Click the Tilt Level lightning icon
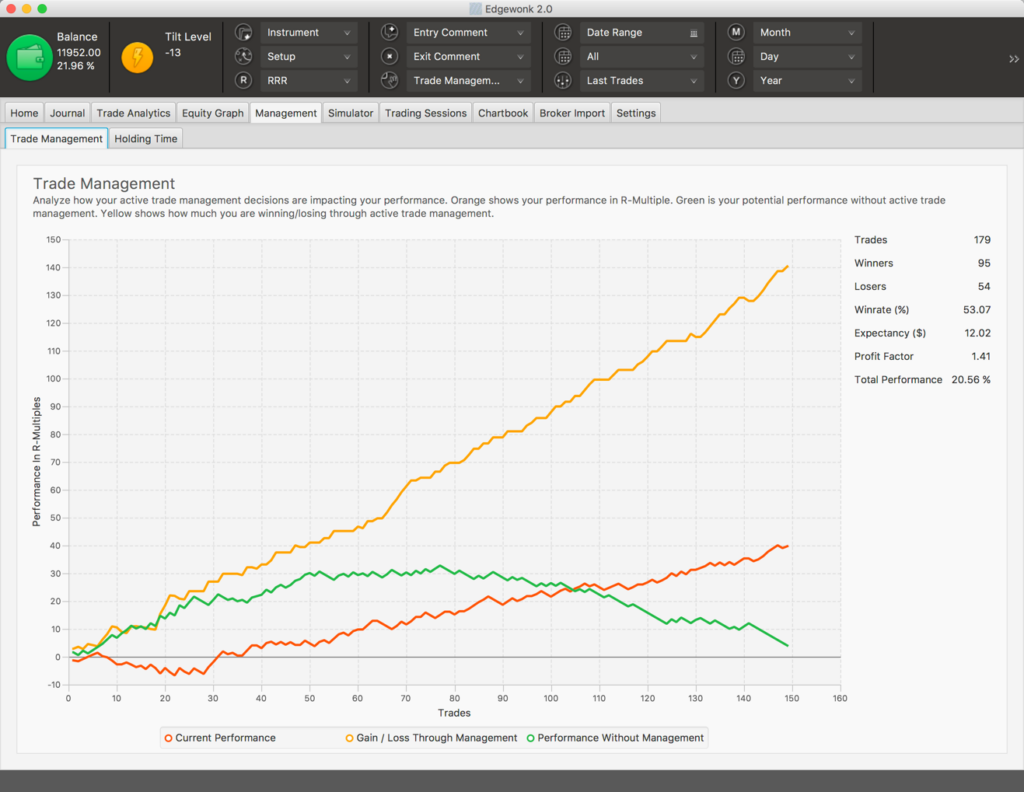The image size is (1024, 792). click(136, 56)
